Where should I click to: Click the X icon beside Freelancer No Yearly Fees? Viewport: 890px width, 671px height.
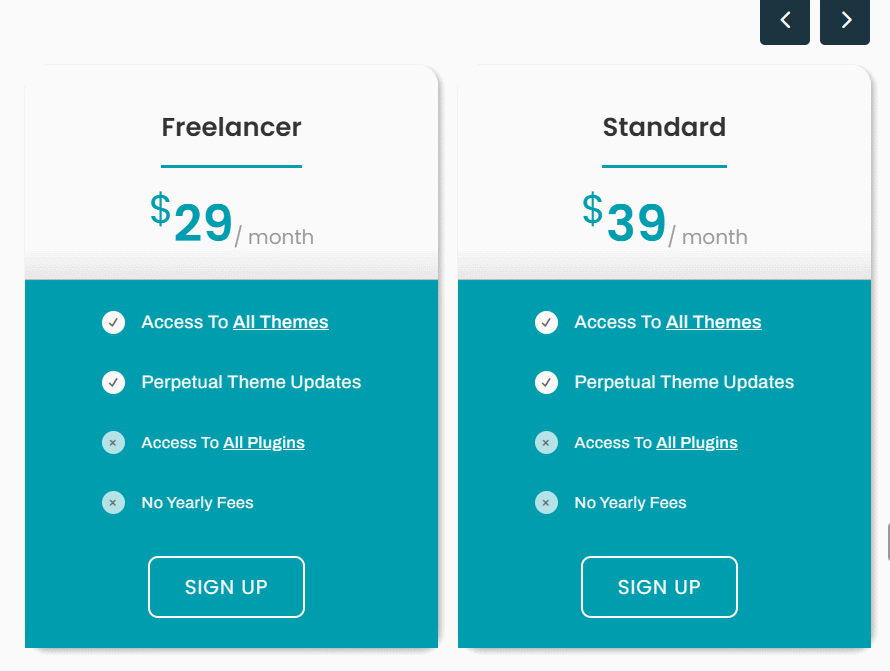click(114, 503)
